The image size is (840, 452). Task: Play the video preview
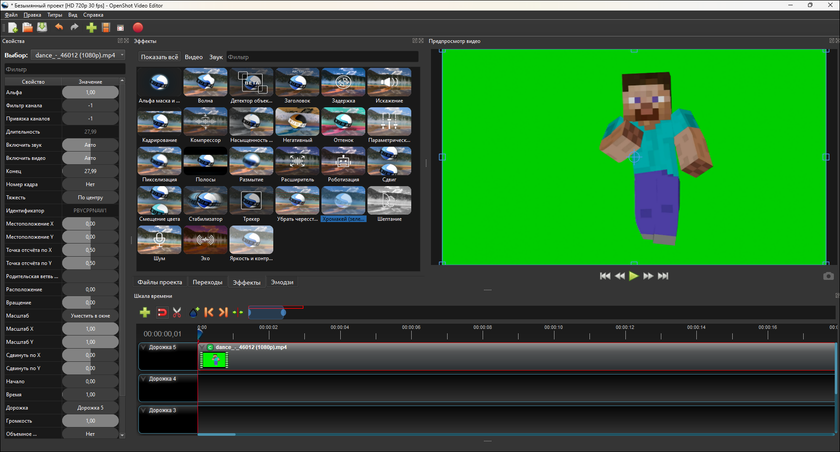click(x=634, y=276)
